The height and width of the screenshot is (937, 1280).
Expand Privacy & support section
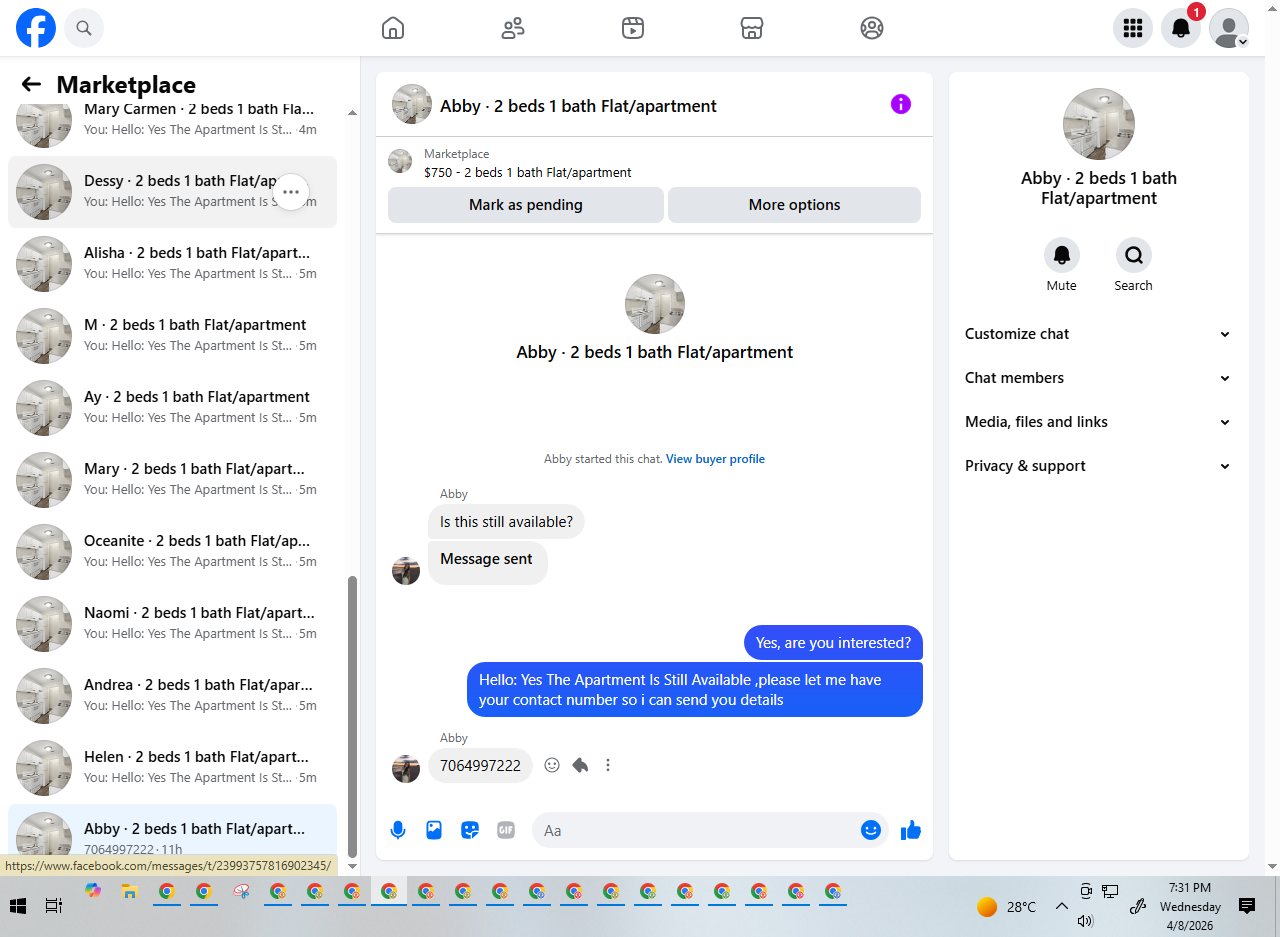coord(1098,466)
